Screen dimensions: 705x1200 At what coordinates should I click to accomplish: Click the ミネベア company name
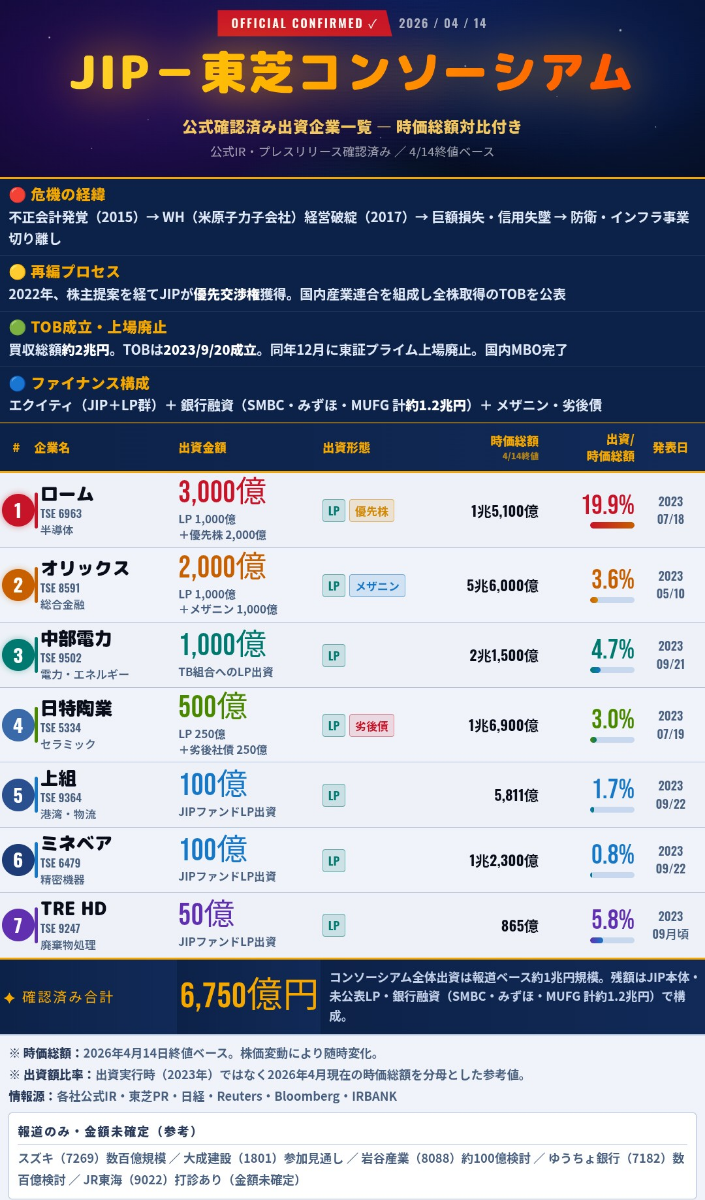pyautogui.click(x=76, y=843)
